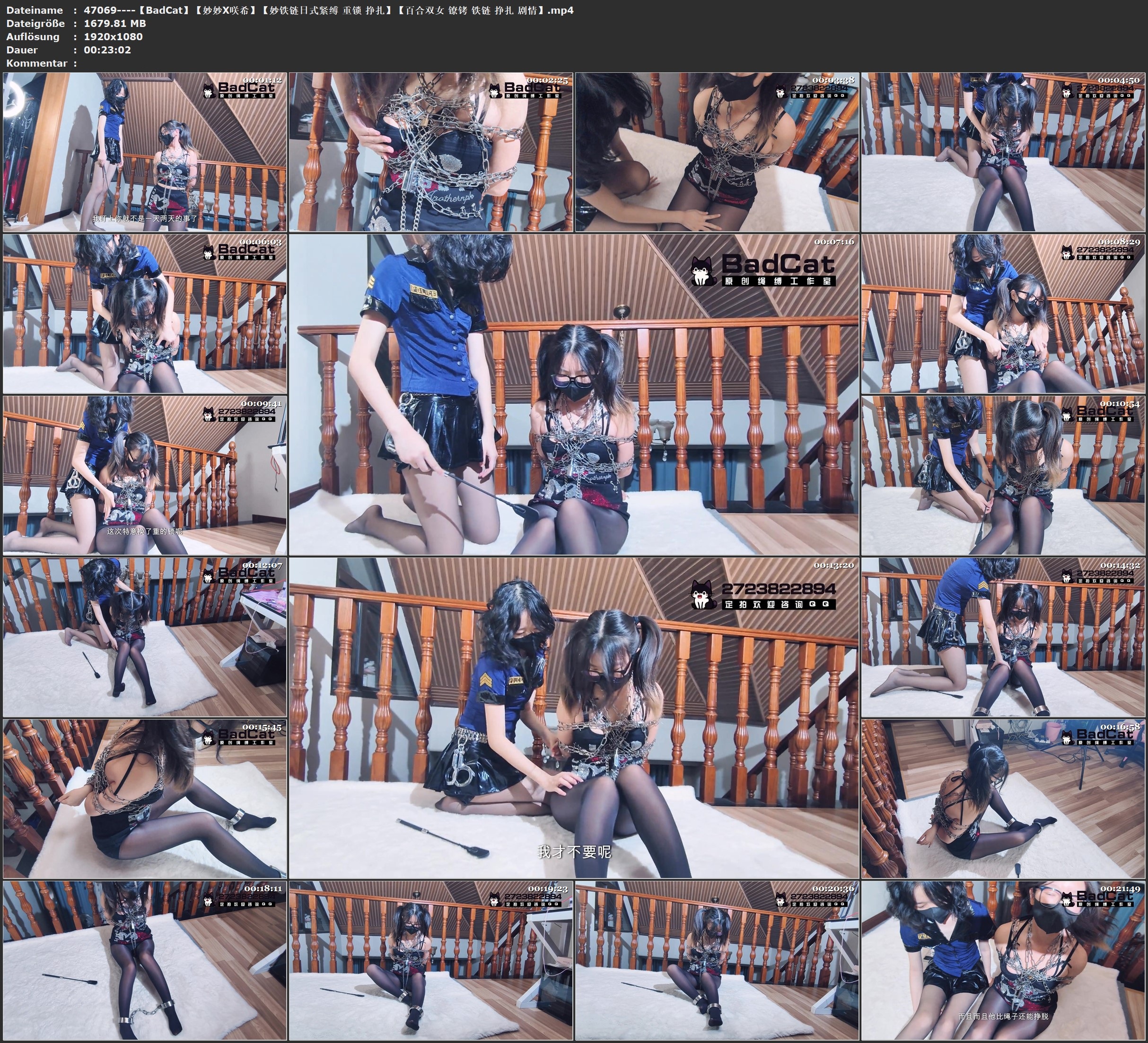Click the 00:04:50 preview frame
This screenshot has height=1043, width=1148.
[1003, 152]
